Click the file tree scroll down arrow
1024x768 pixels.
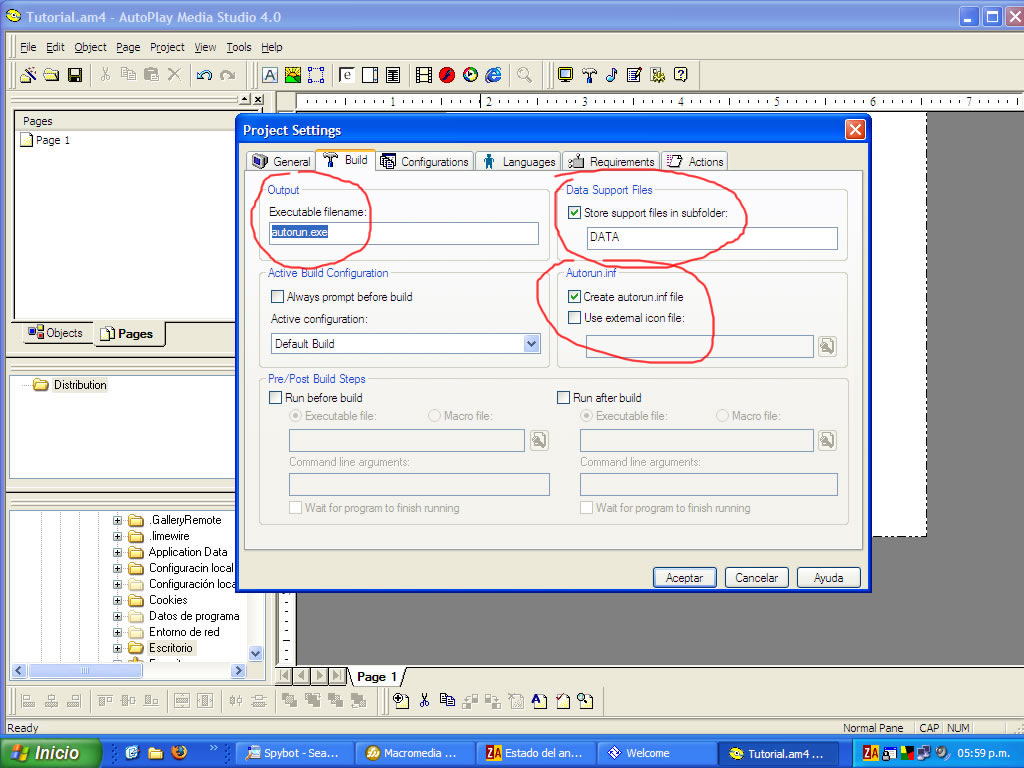point(255,653)
